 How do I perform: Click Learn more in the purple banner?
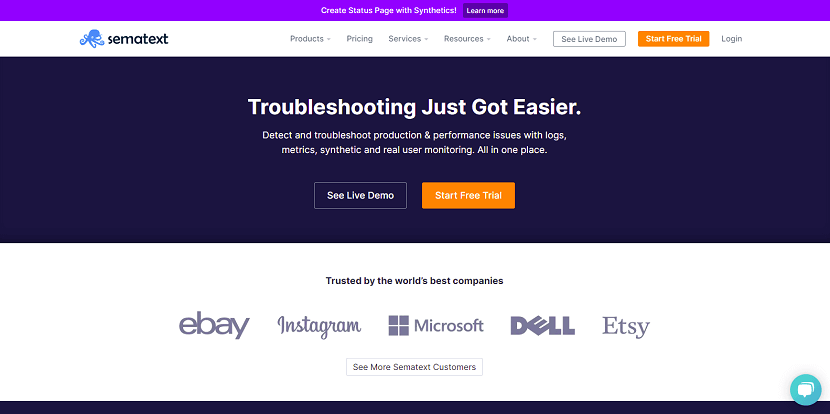(x=485, y=11)
